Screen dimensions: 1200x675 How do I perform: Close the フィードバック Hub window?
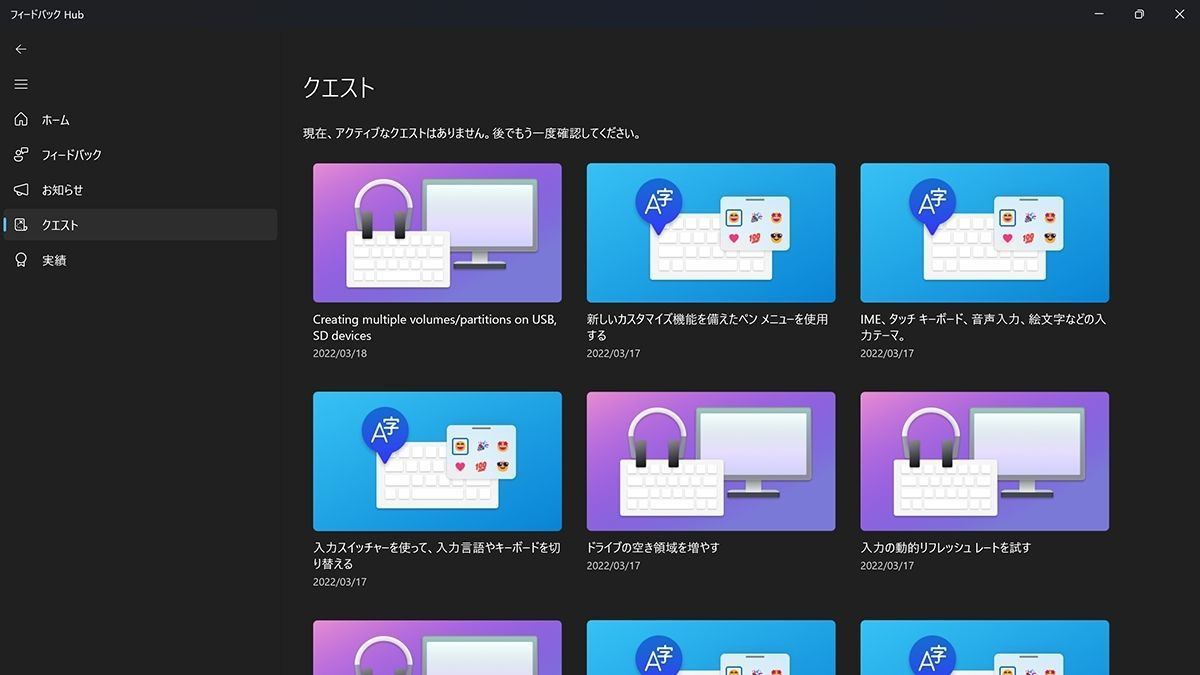coord(1180,15)
